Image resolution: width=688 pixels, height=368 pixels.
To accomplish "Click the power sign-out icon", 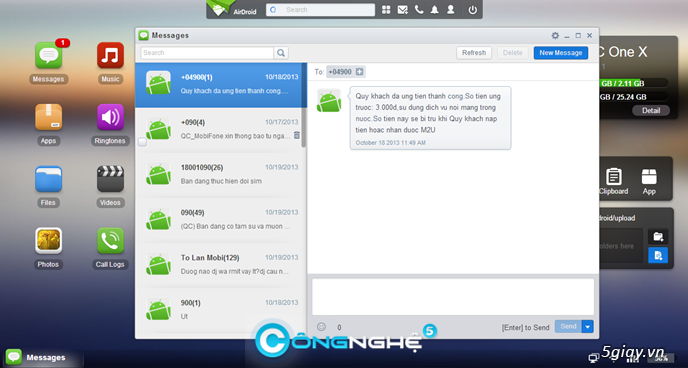I will [x=473, y=10].
